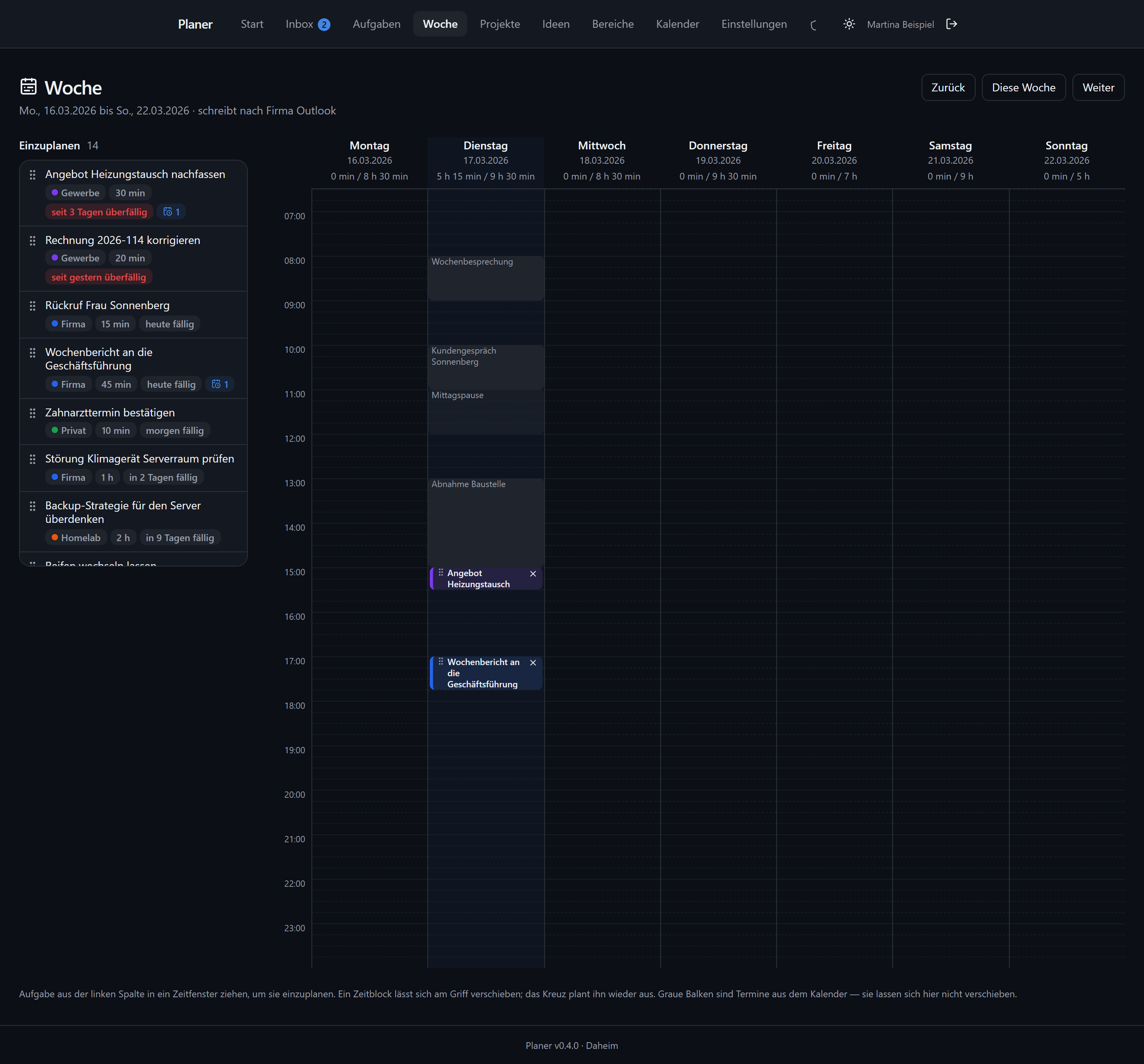The image size is (1144, 1064).
Task: Click the drag handle of Backup-Strategie task
Action: click(33, 506)
